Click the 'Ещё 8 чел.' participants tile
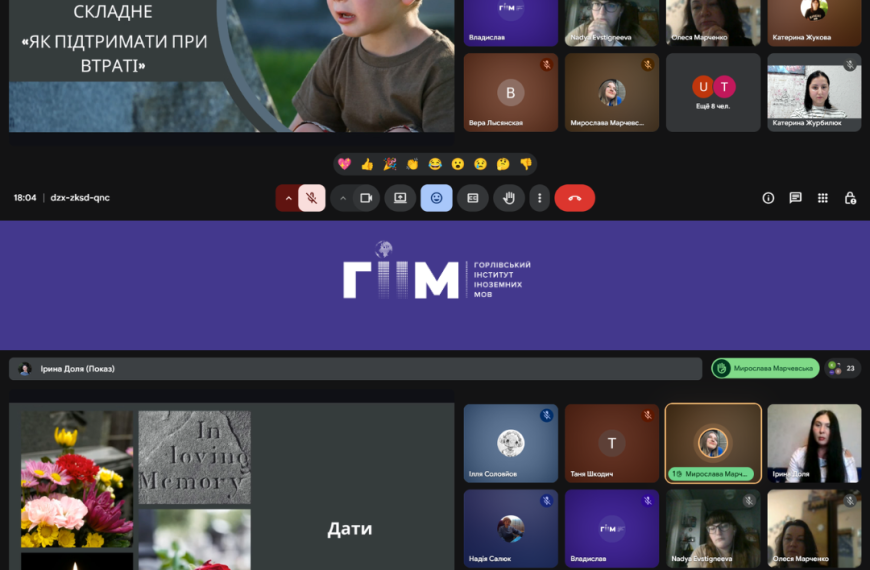The height and width of the screenshot is (570, 870). click(713, 92)
